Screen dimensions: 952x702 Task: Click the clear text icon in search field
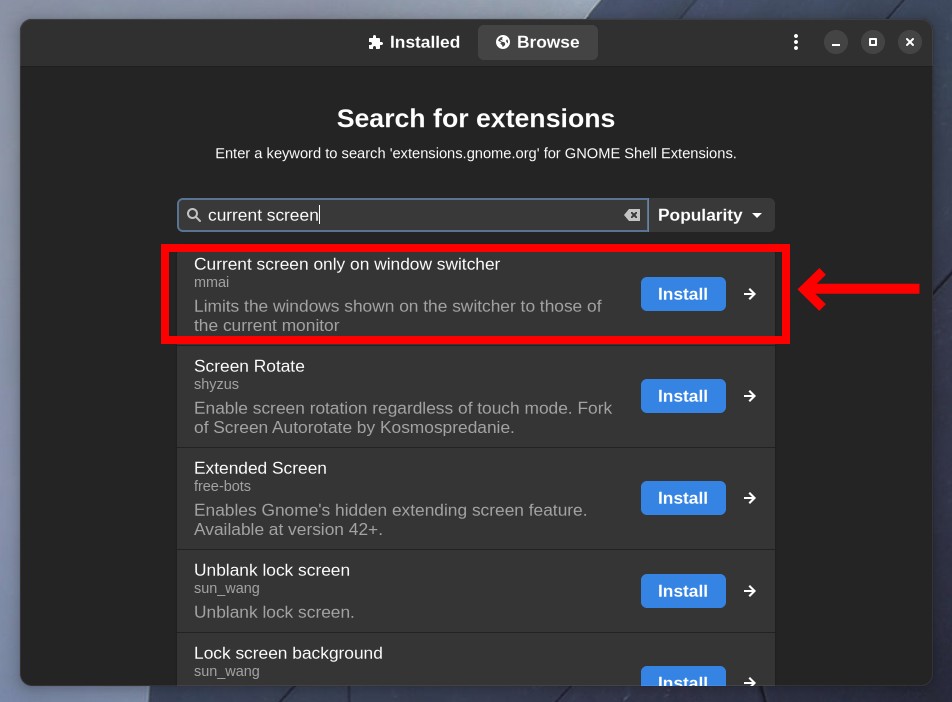coord(632,215)
